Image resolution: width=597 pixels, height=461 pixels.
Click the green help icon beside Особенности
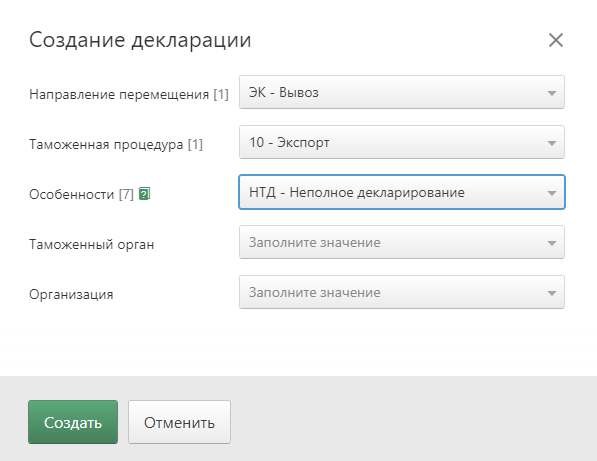(144, 194)
